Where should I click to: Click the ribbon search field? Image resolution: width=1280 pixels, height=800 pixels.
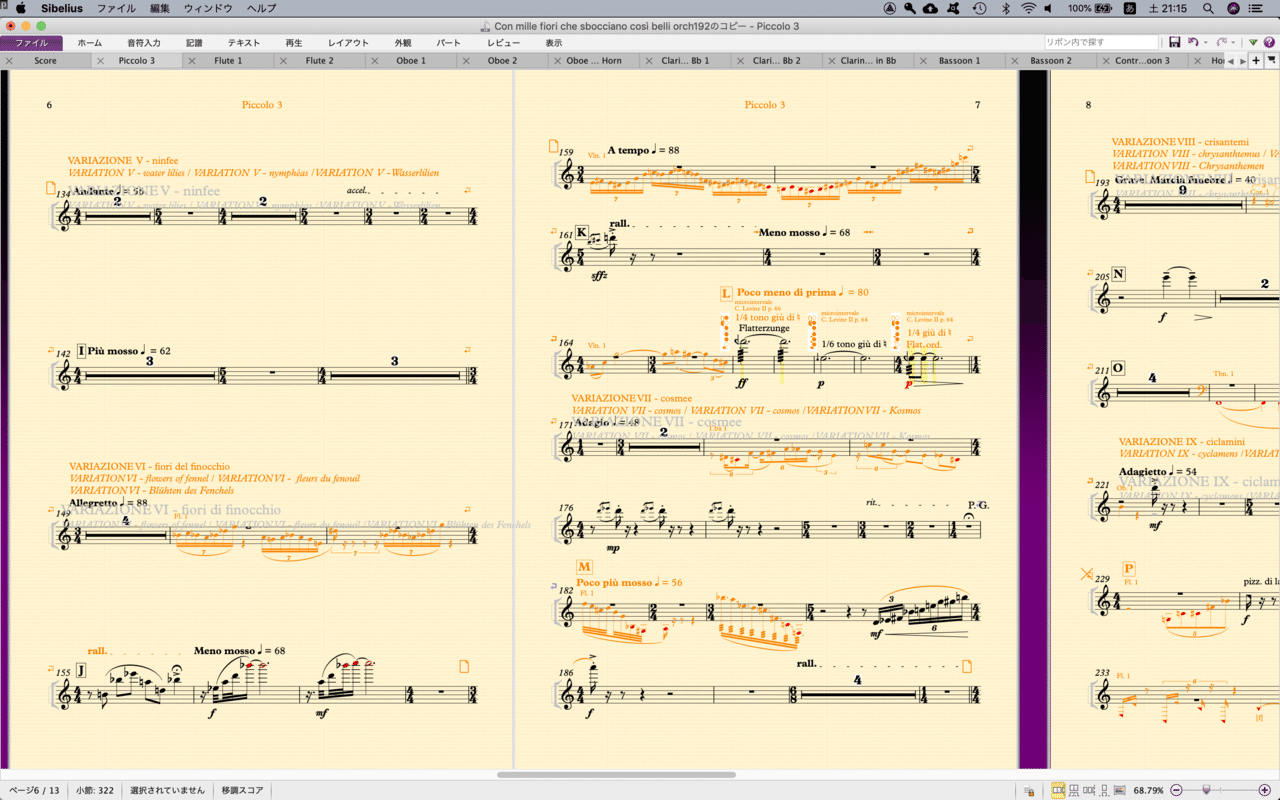1103,43
